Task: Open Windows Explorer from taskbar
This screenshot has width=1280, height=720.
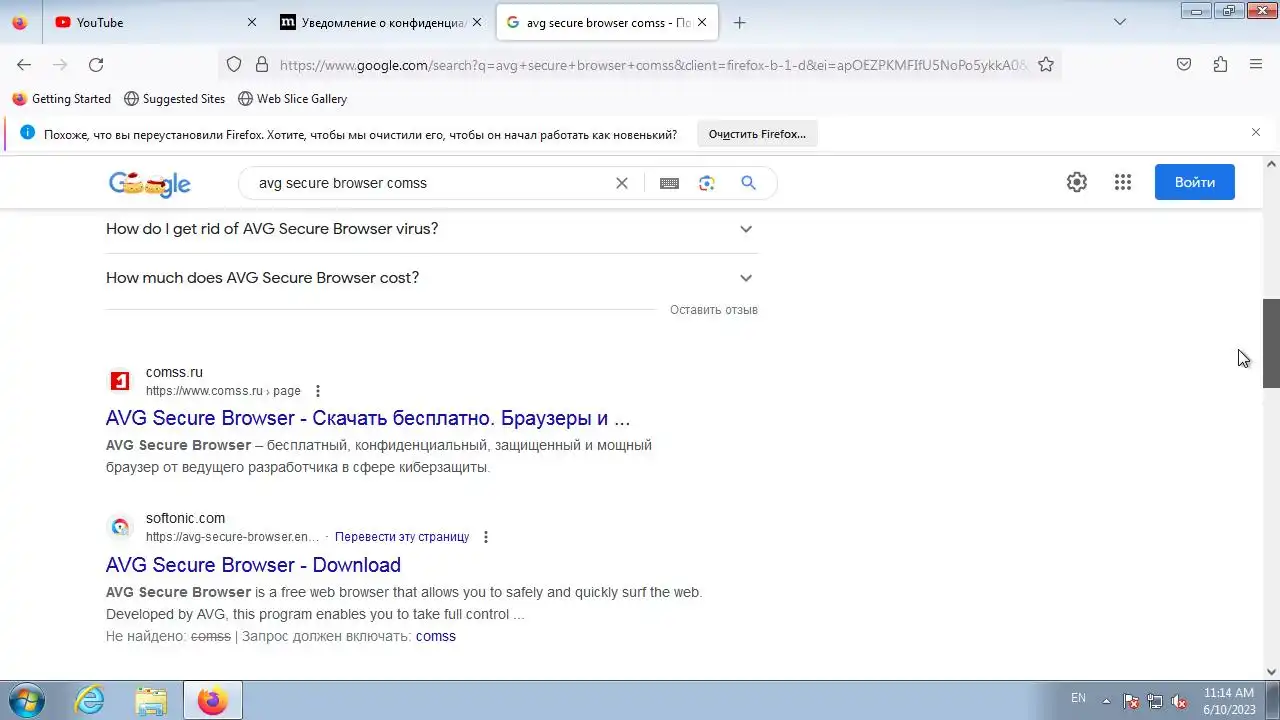Action: coord(151,701)
